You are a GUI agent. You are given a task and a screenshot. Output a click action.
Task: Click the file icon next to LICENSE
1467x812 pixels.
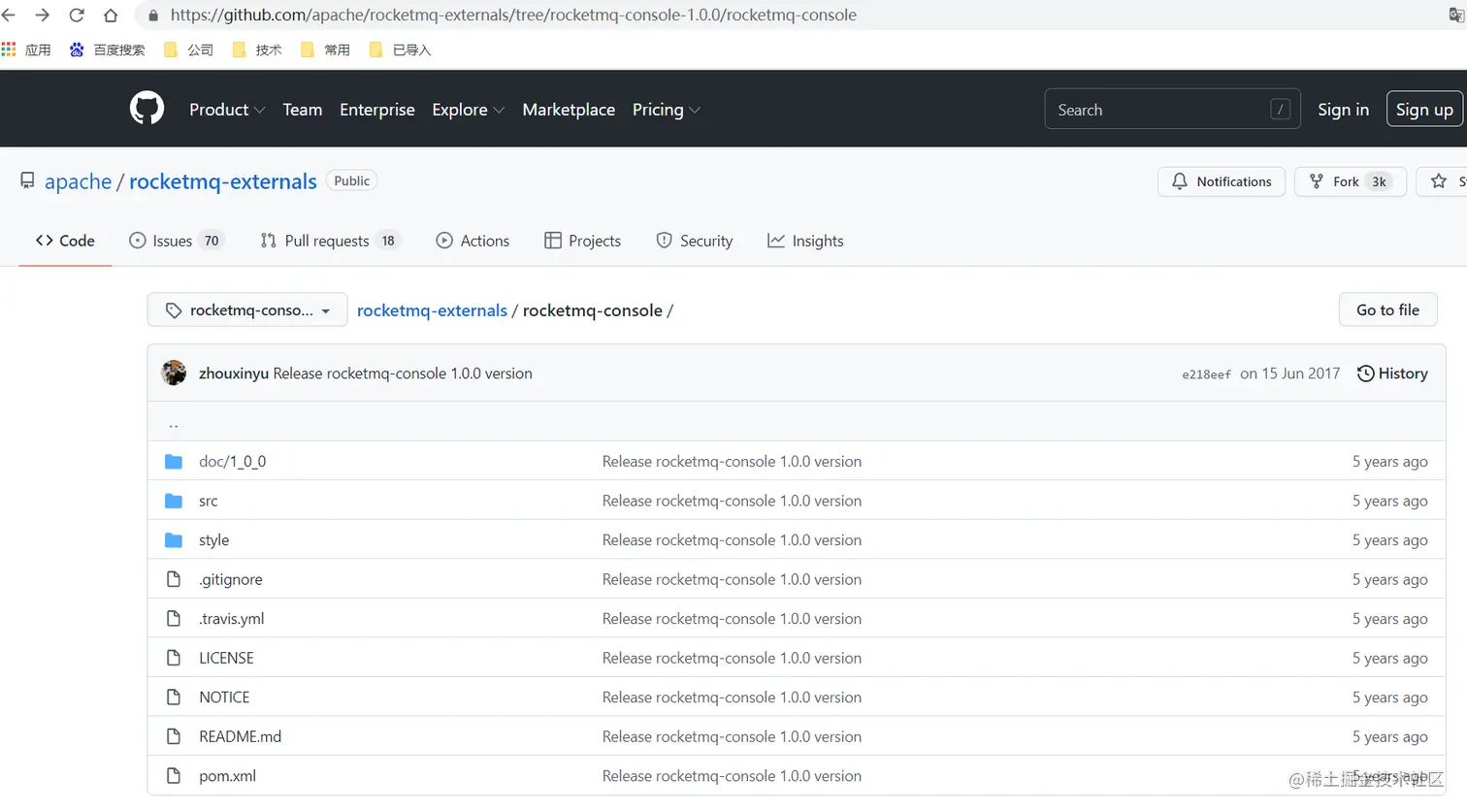pyautogui.click(x=174, y=658)
